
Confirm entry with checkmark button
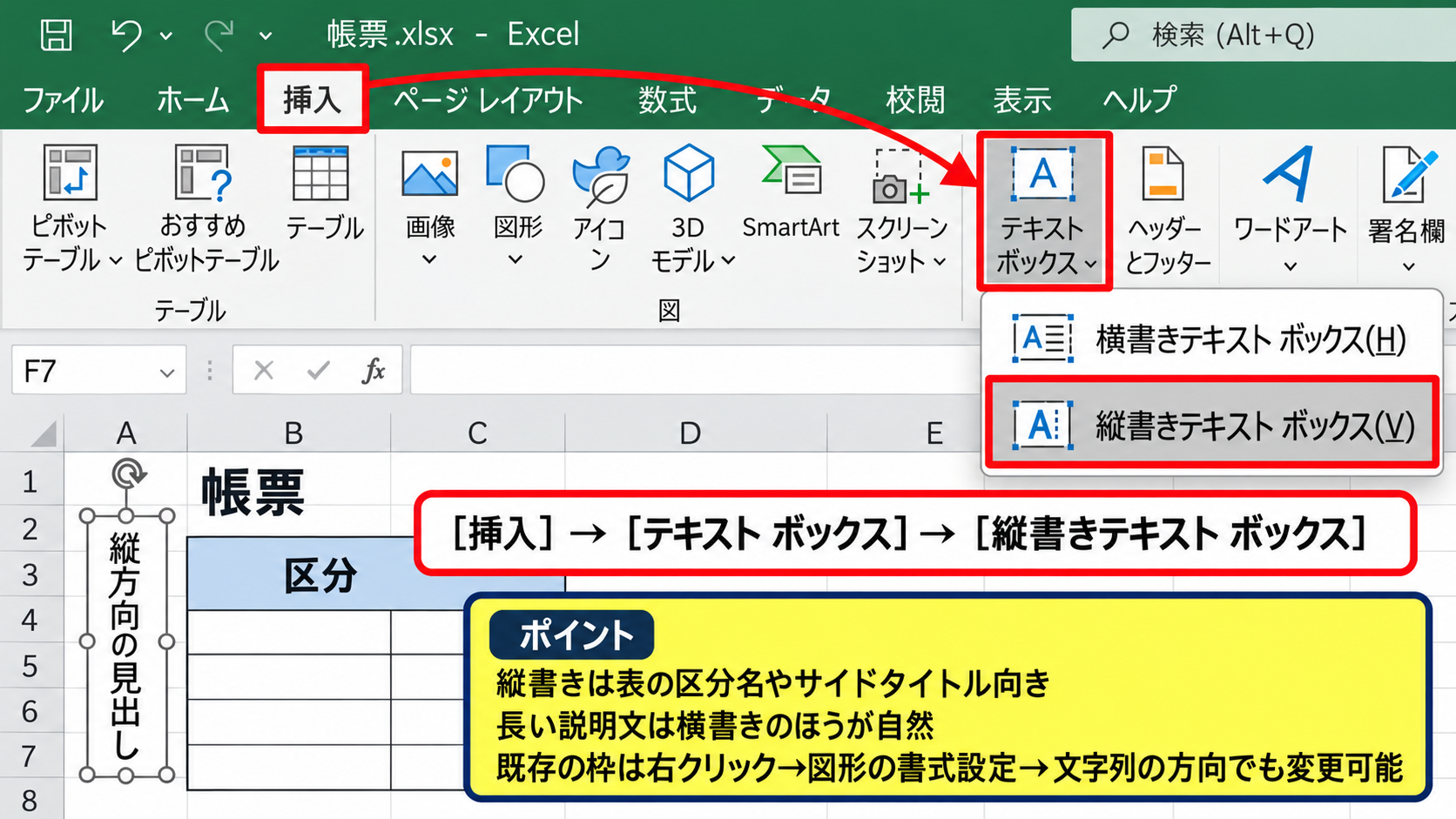(x=319, y=371)
